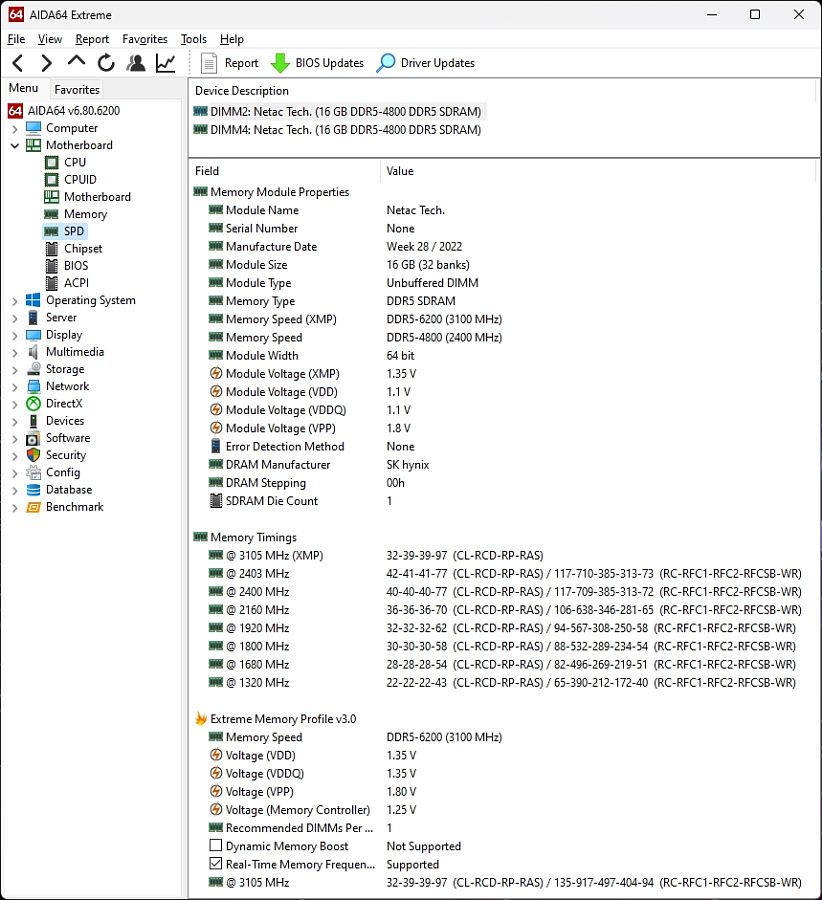The width and height of the screenshot is (822, 900).
Task: Open the Report menu
Action: tap(92, 39)
